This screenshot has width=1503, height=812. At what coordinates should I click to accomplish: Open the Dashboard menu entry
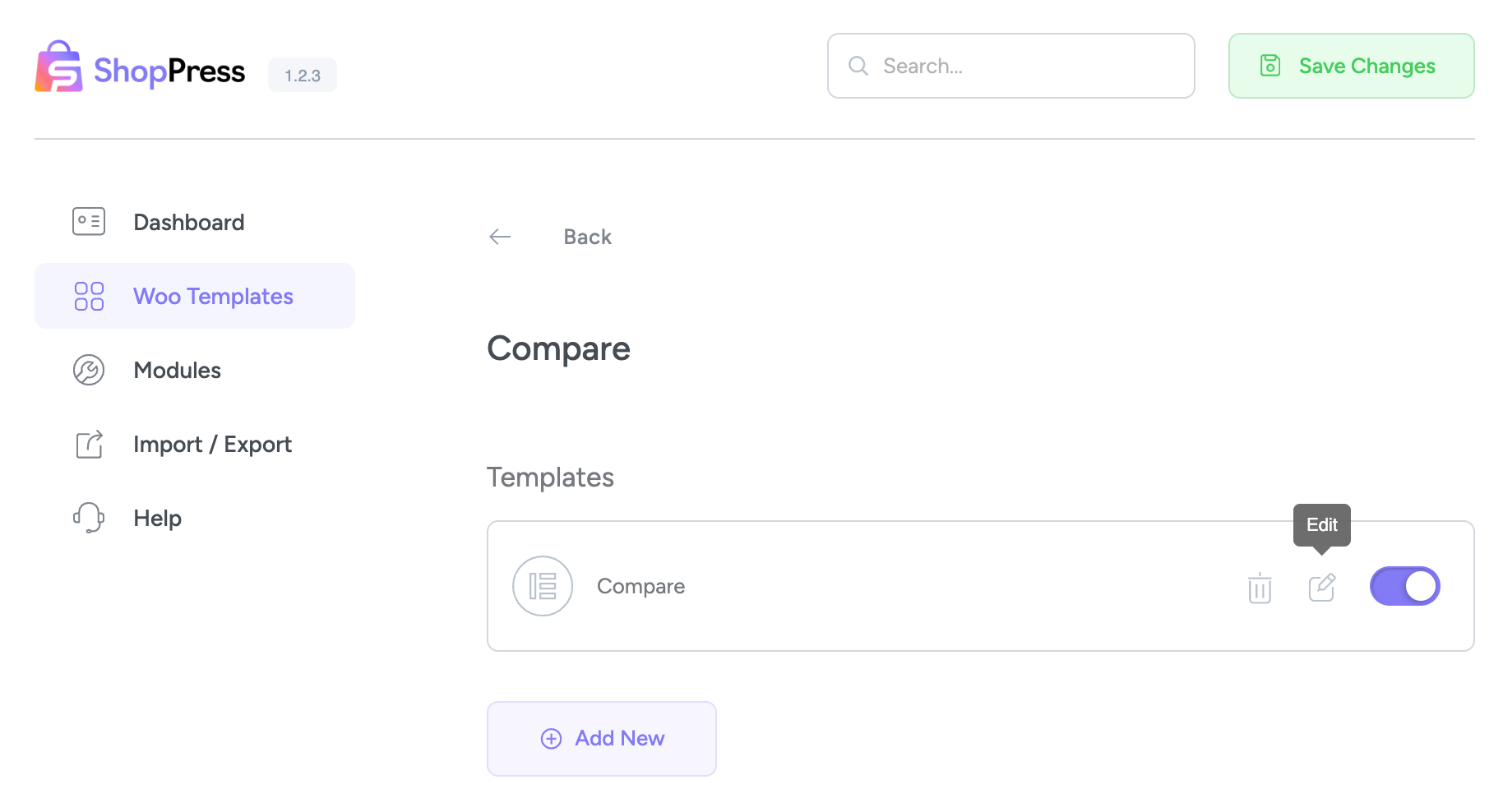coord(188,221)
